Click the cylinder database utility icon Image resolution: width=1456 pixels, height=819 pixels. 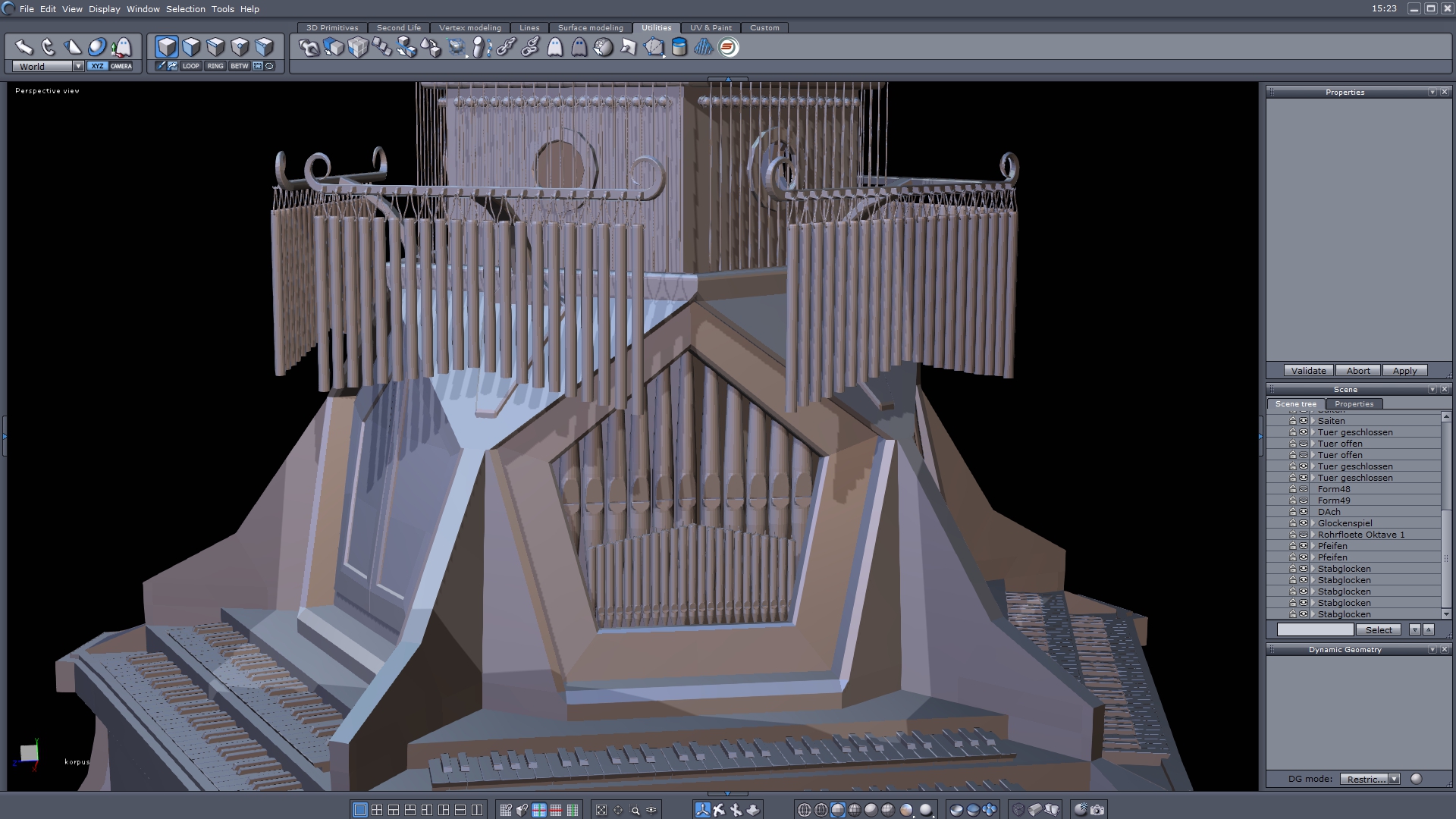pos(679,47)
